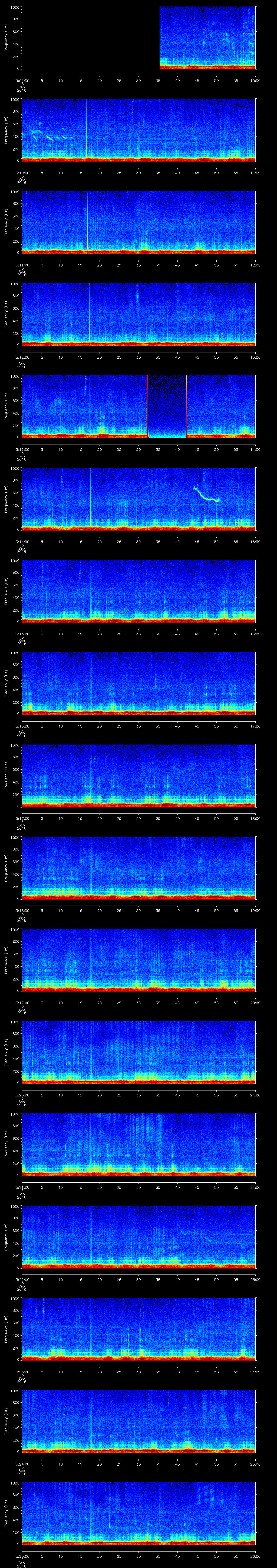Click the vertical broadband line in the 3:10 spectrogram

[87, 128]
